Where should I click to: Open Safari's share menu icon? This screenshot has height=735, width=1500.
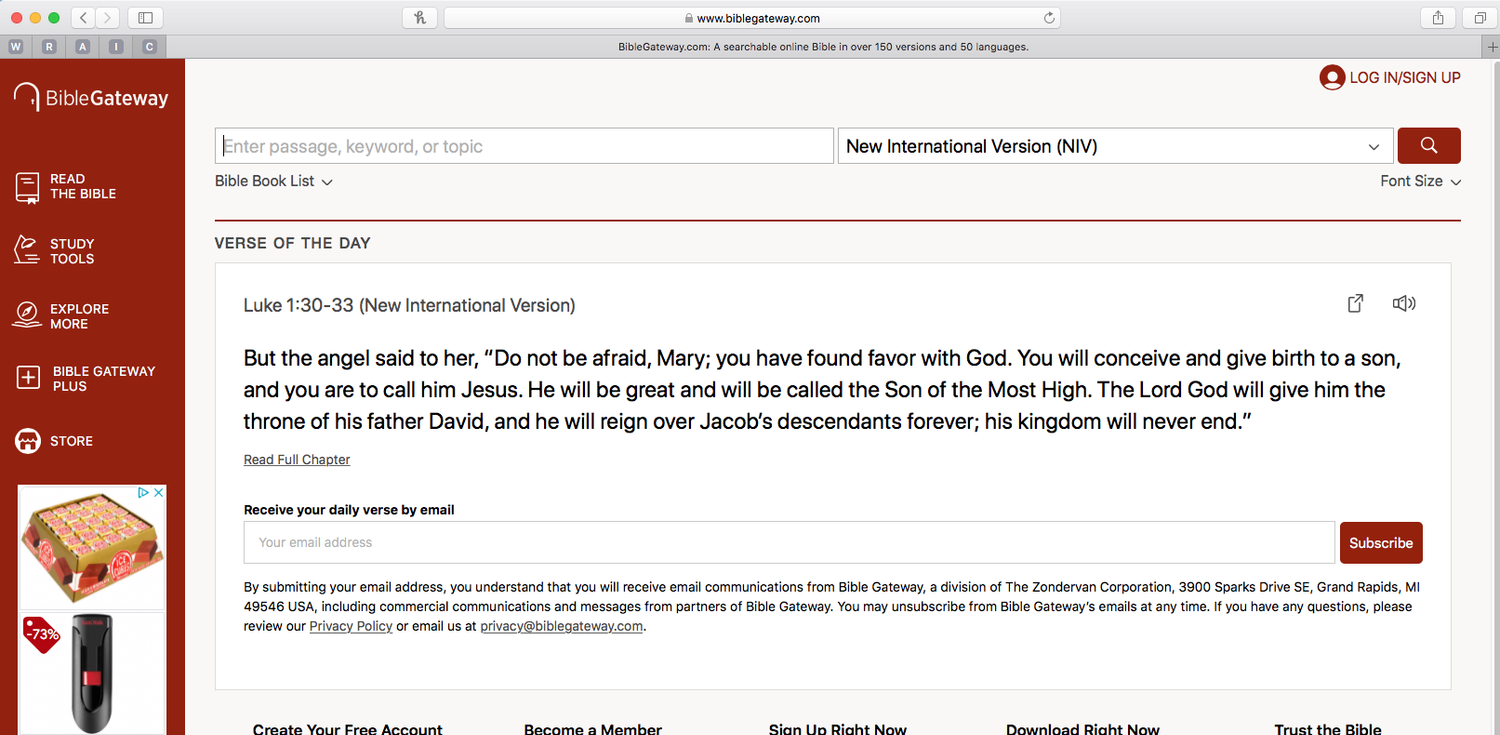[x=1438, y=18]
